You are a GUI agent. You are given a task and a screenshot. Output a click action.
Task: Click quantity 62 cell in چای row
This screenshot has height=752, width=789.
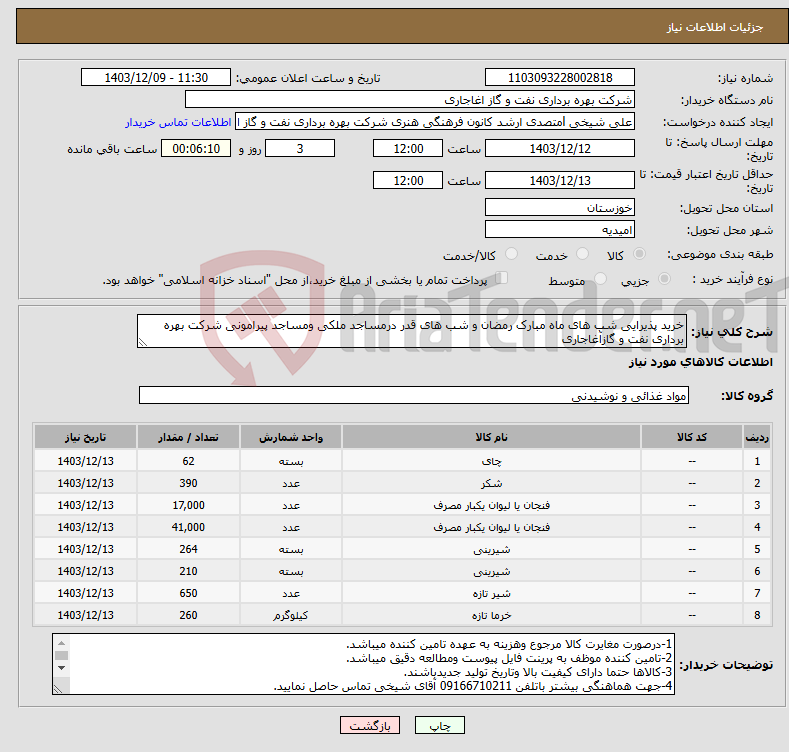(188, 461)
